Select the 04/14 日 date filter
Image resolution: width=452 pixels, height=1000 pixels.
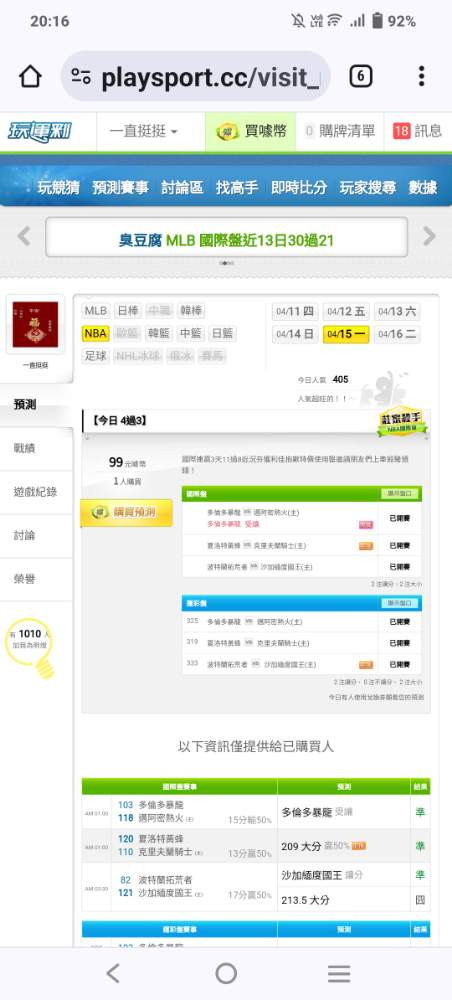coord(295,334)
